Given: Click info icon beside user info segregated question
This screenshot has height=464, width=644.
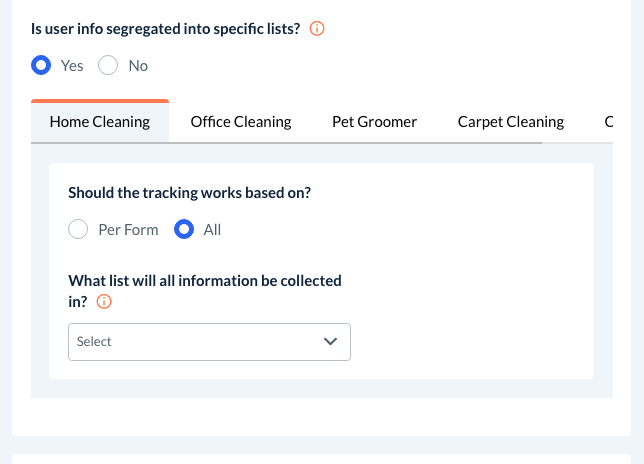Looking at the screenshot, I should pos(318,29).
